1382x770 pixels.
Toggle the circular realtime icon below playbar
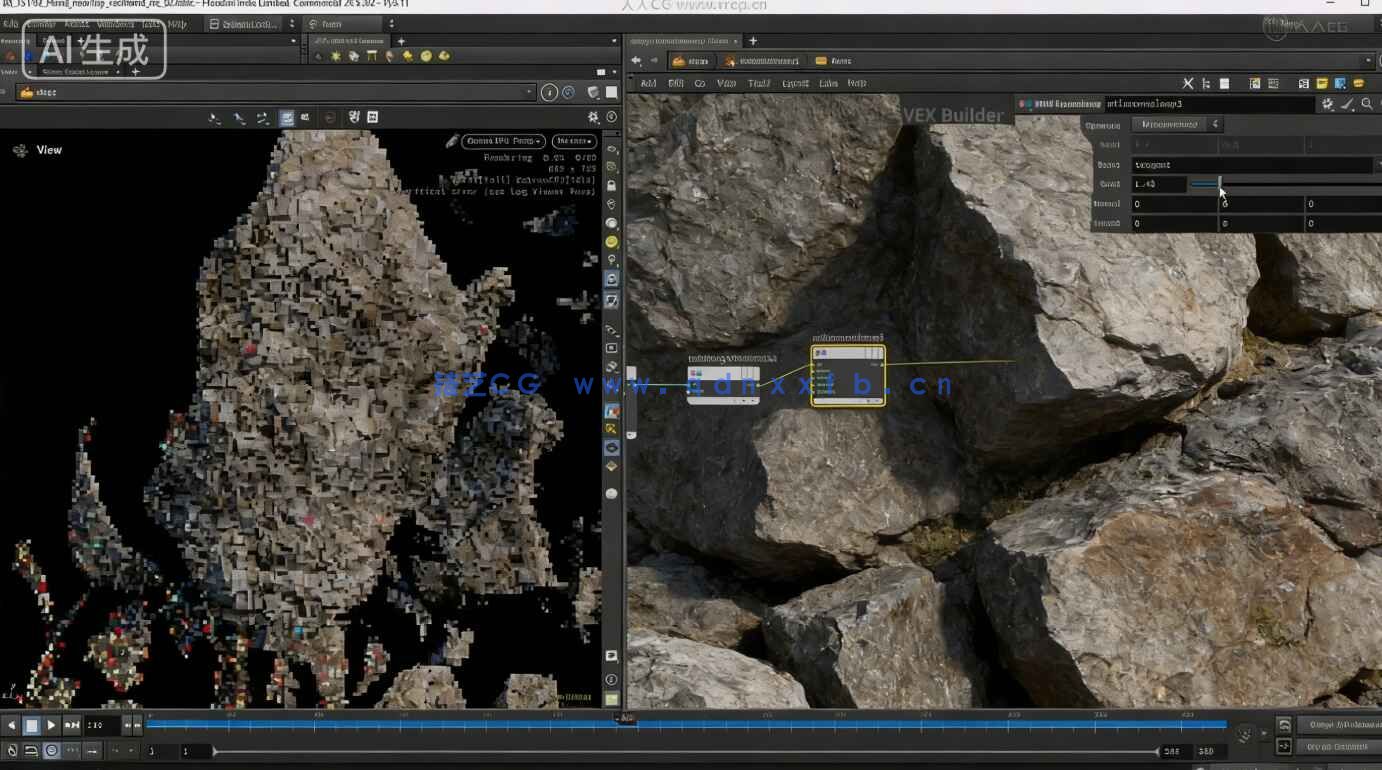coord(51,750)
